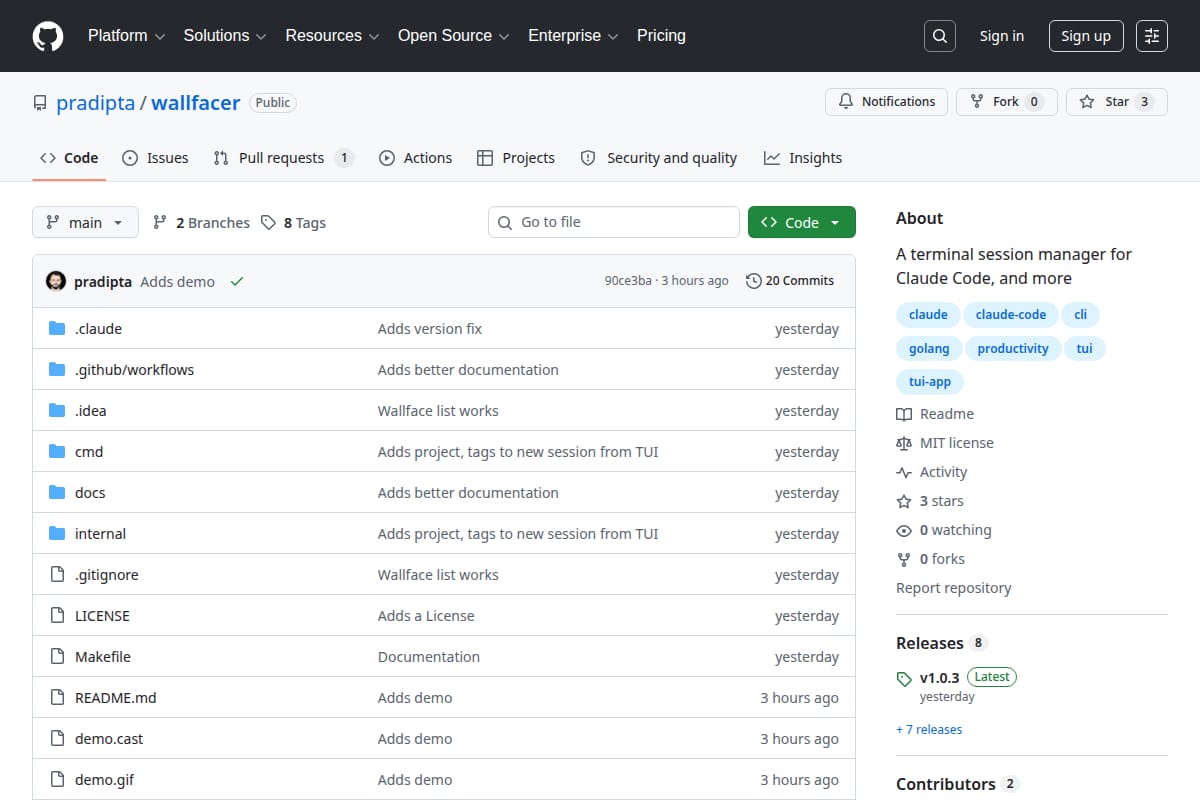1200x800 pixels.
Task: Expand the Platform menu
Action: pyautogui.click(x=126, y=36)
